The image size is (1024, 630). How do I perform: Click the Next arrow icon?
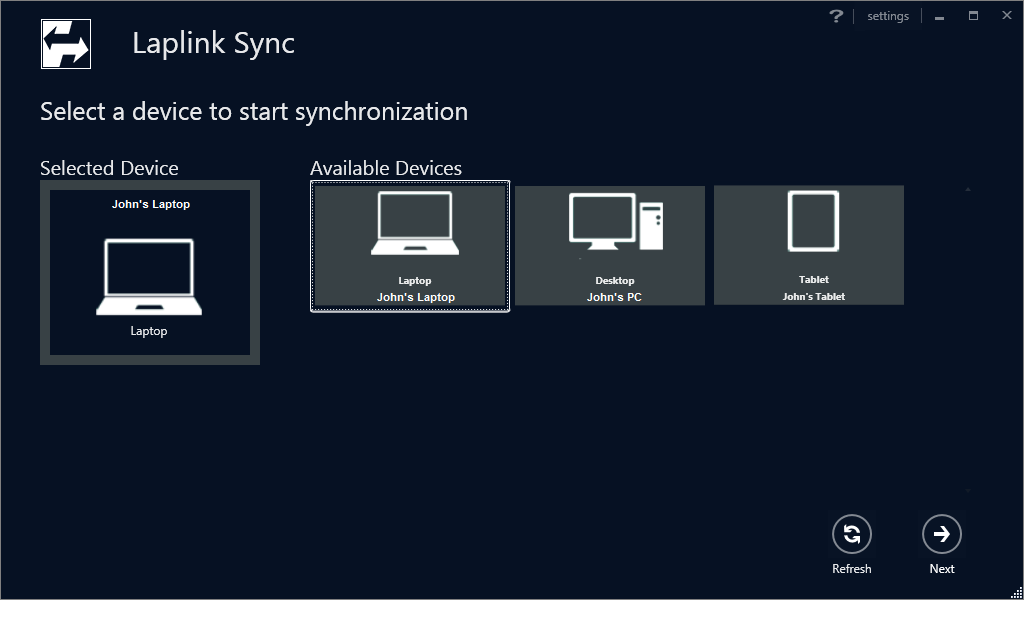(942, 534)
